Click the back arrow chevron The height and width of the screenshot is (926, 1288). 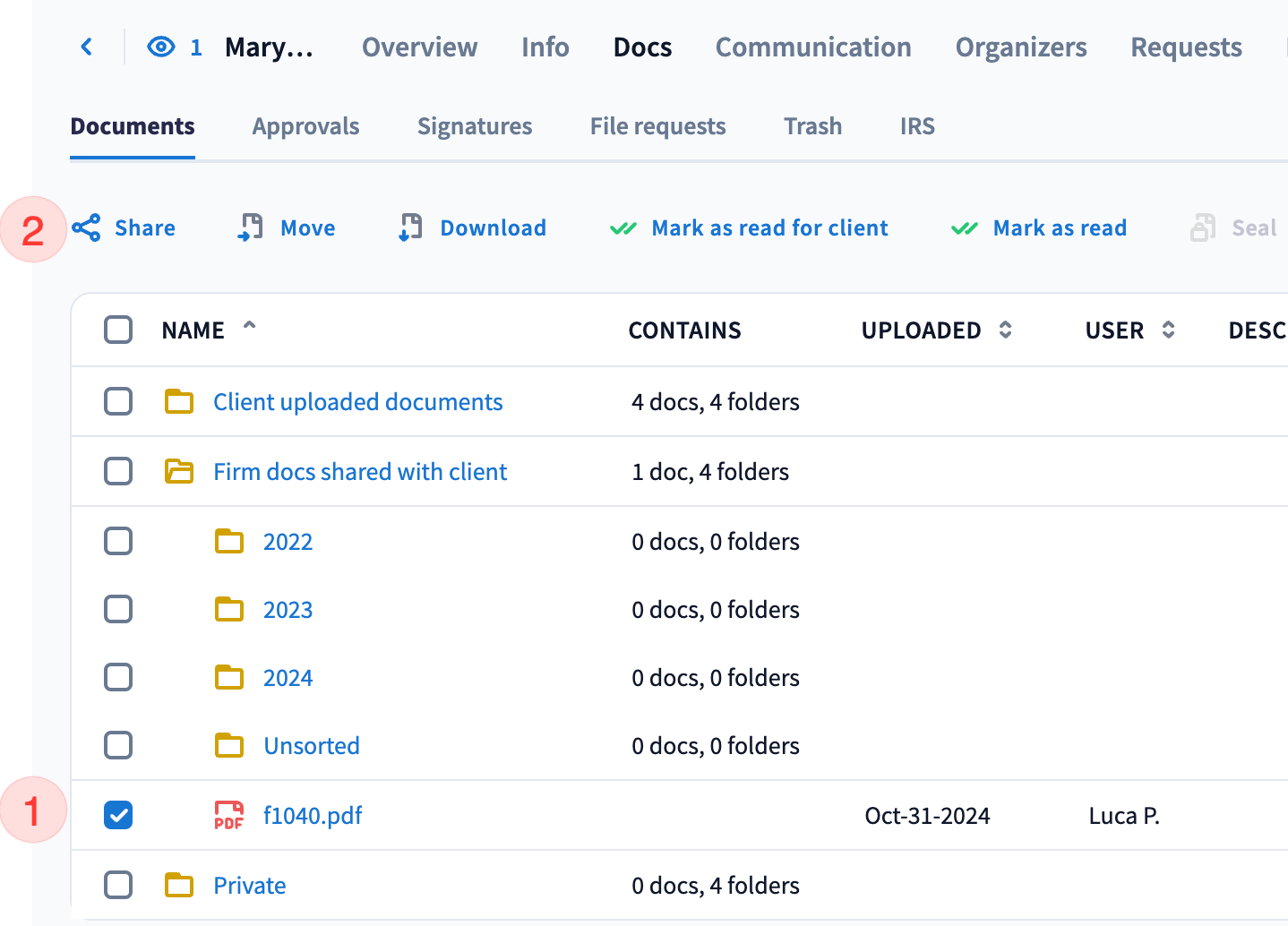[87, 47]
